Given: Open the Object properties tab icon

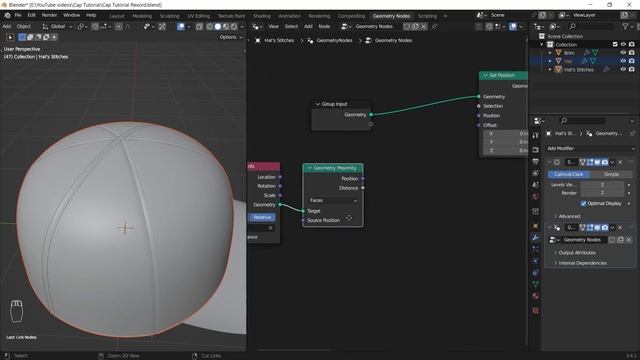Looking at the screenshot, I should [x=536, y=226].
